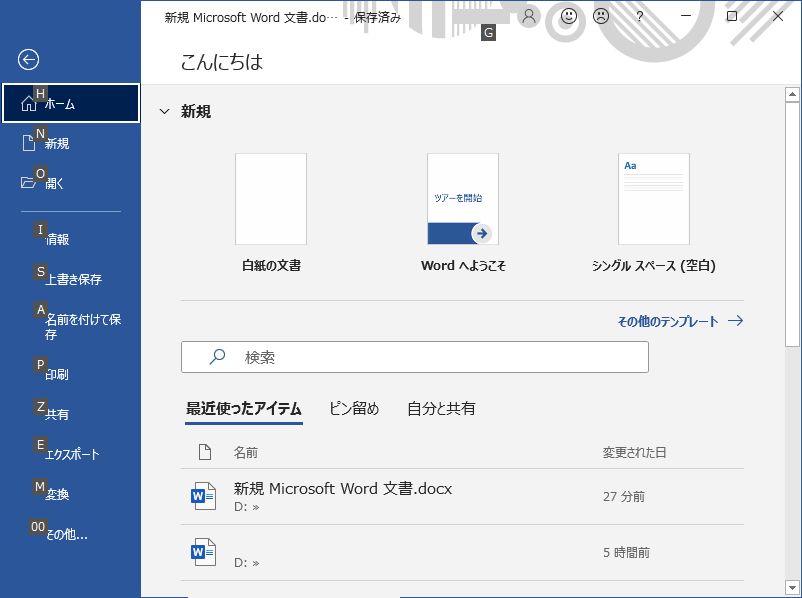Click the back arrow to return to document
802x598 pixels.
pyautogui.click(x=28, y=59)
